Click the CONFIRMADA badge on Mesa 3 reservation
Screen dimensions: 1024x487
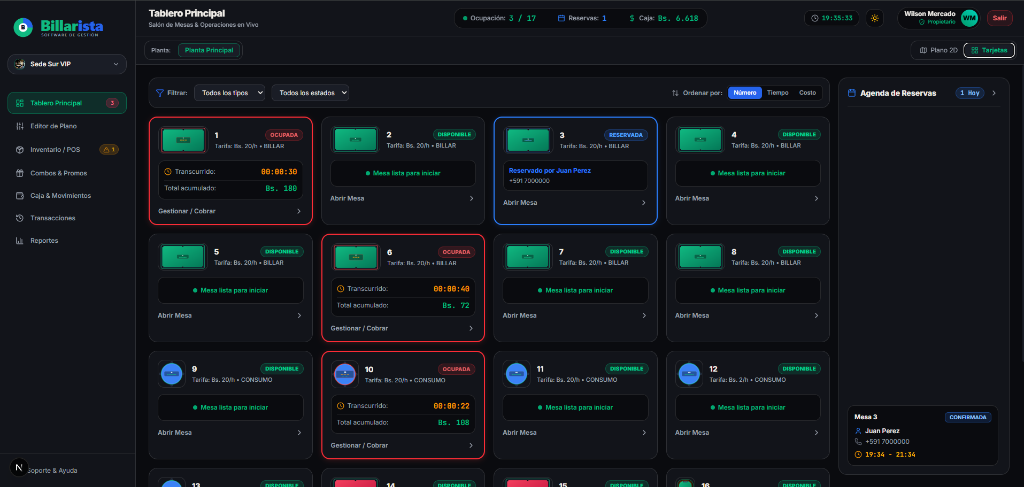[968, 417]
